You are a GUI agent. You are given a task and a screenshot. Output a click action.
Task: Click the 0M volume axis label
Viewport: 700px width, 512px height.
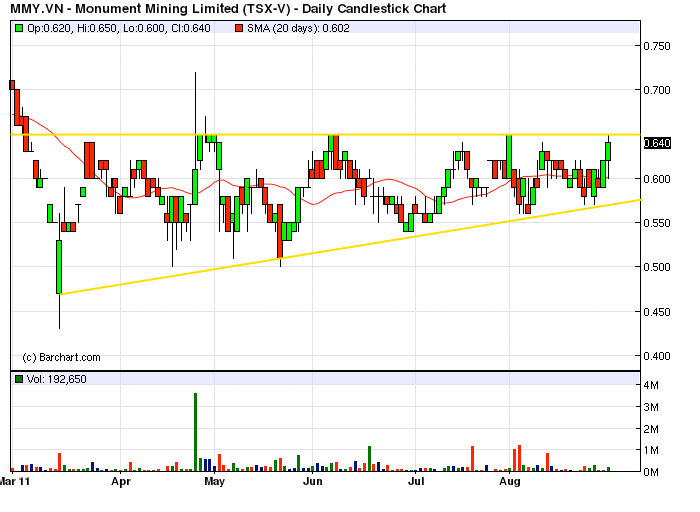click(651, 472)
